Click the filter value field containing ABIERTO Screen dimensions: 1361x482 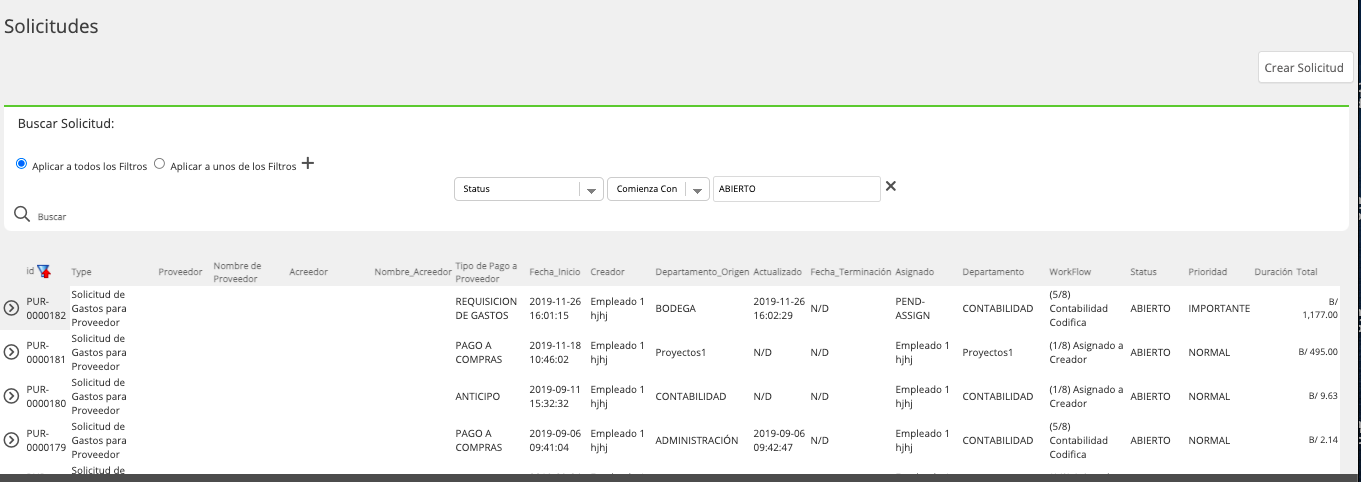[797, 189]
